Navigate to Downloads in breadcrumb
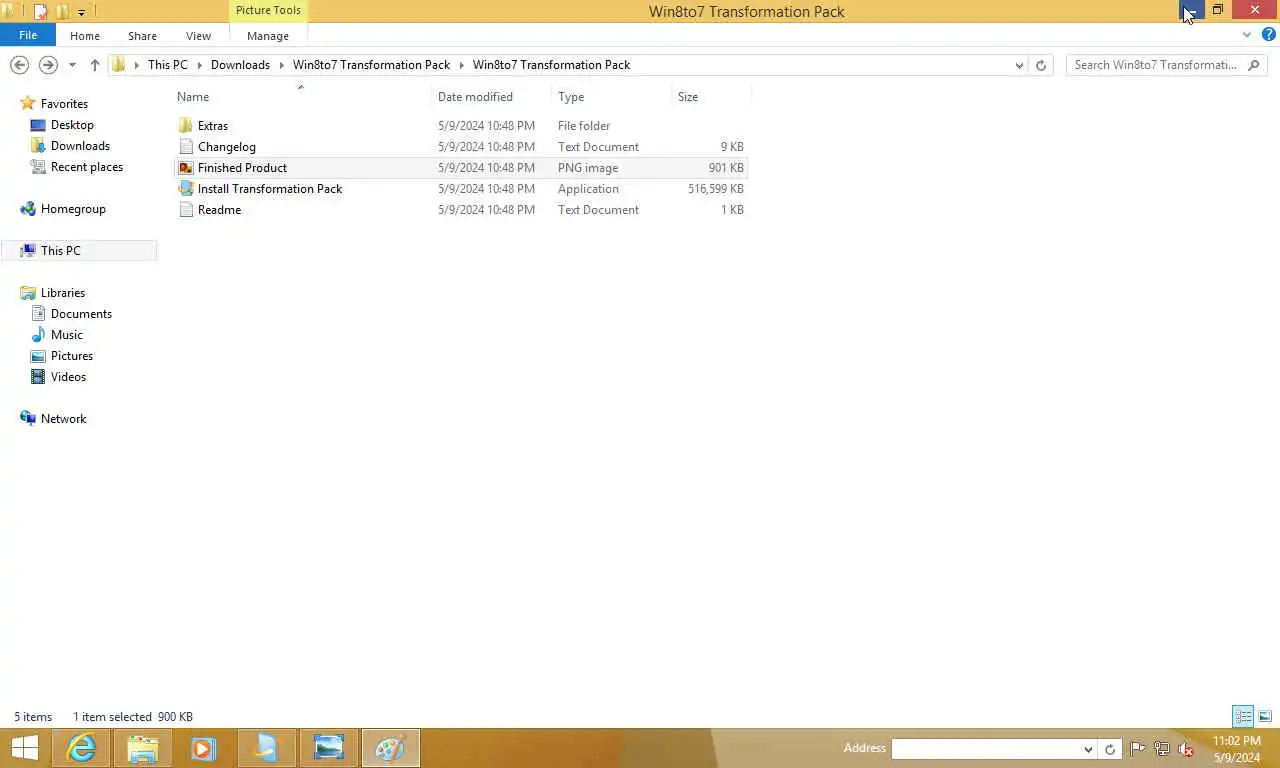 pos(240,65)
